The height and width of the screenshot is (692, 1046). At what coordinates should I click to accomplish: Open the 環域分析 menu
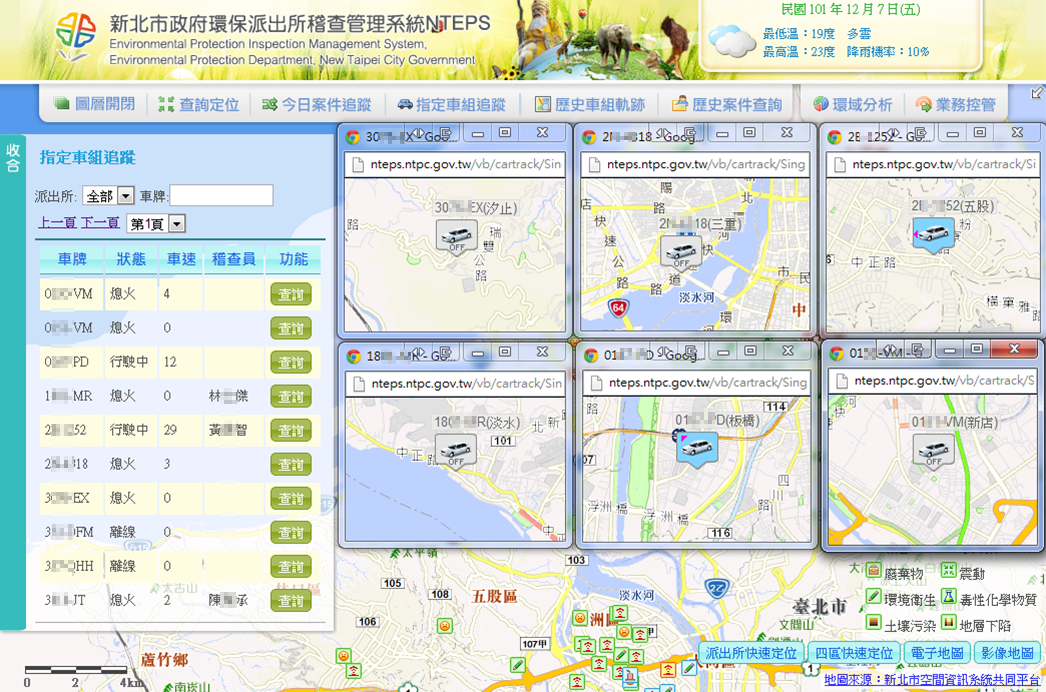[x=853, y=105]
